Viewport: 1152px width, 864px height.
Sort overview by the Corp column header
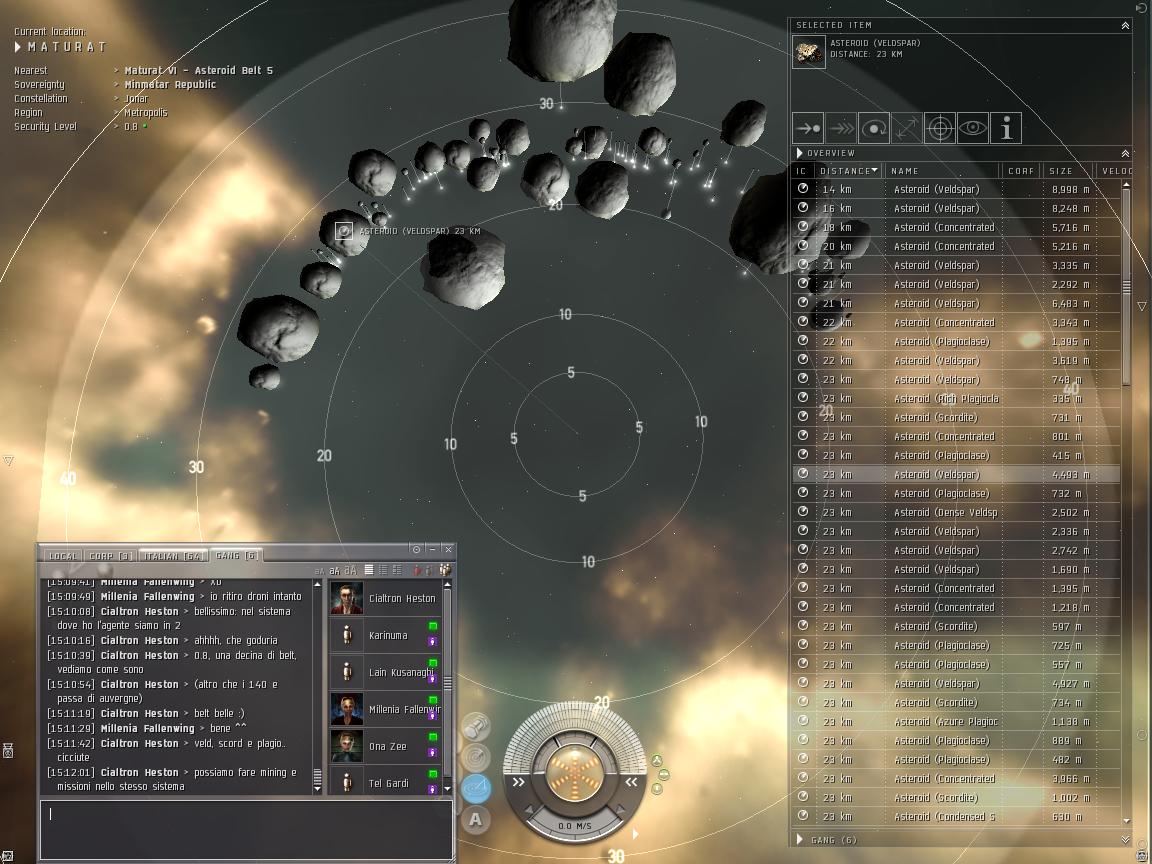tap(1021, 170)
